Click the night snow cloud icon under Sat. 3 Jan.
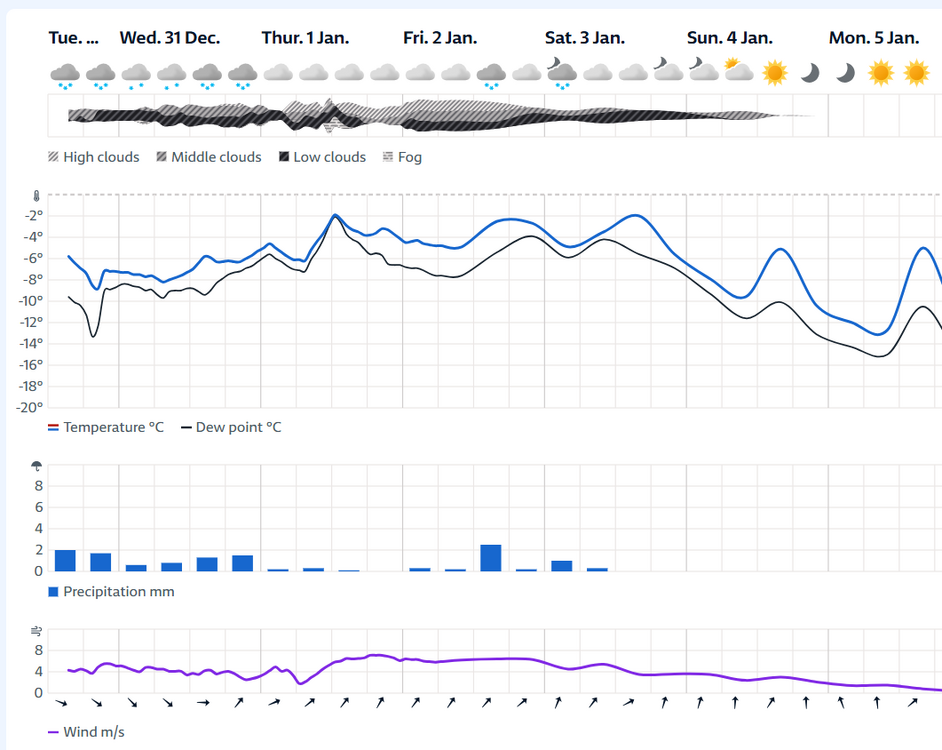Image resolution: width=942 pixels, height=750 pixels. [561, 72]
